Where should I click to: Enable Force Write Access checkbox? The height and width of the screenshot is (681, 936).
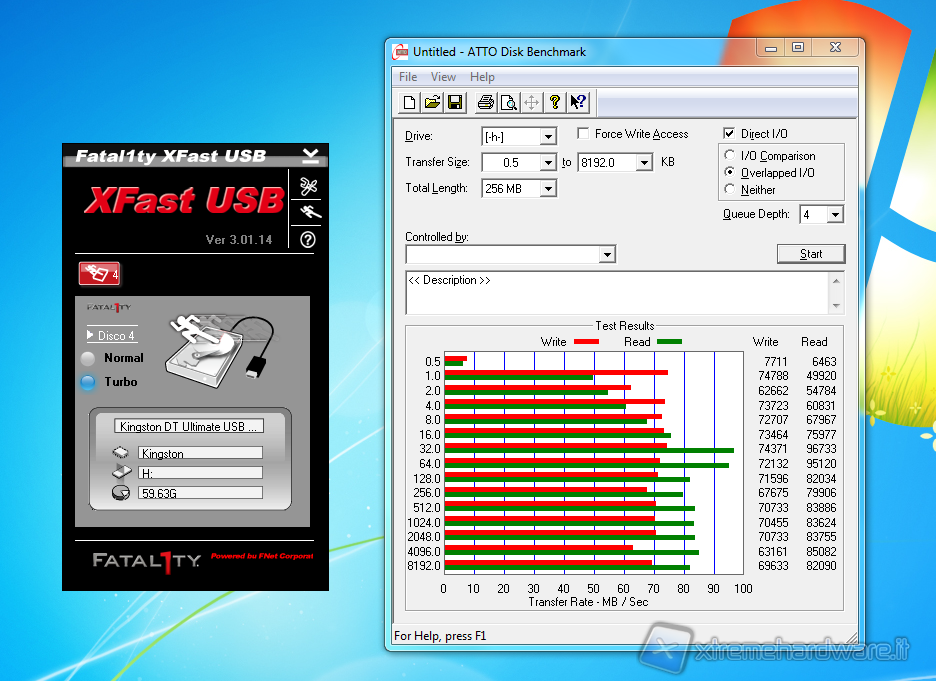(584, 134)
